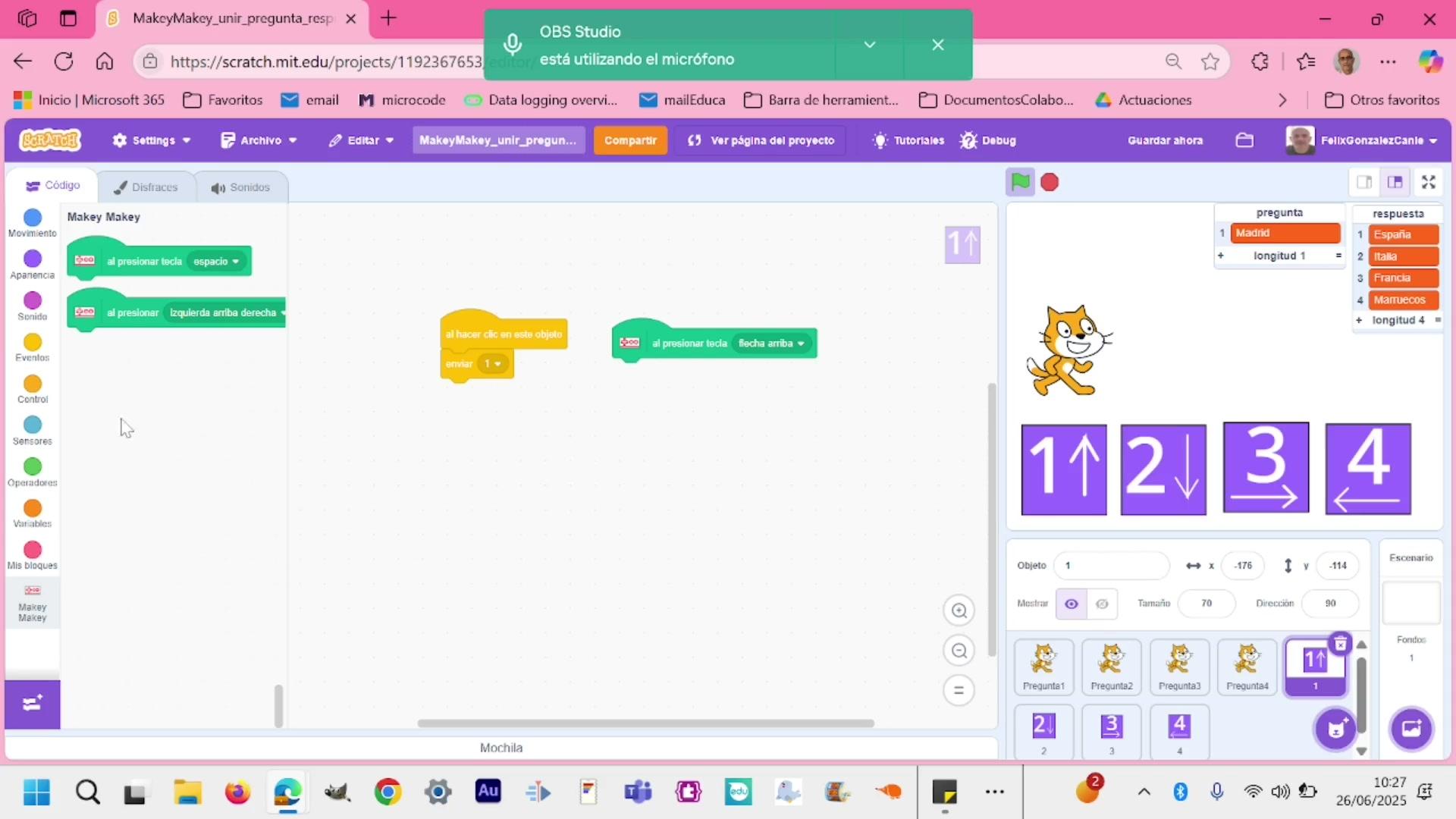The height and width of the screenshot is (819, 1456).
Task: Enter fullscreen stage mode
Action: 1429,182
